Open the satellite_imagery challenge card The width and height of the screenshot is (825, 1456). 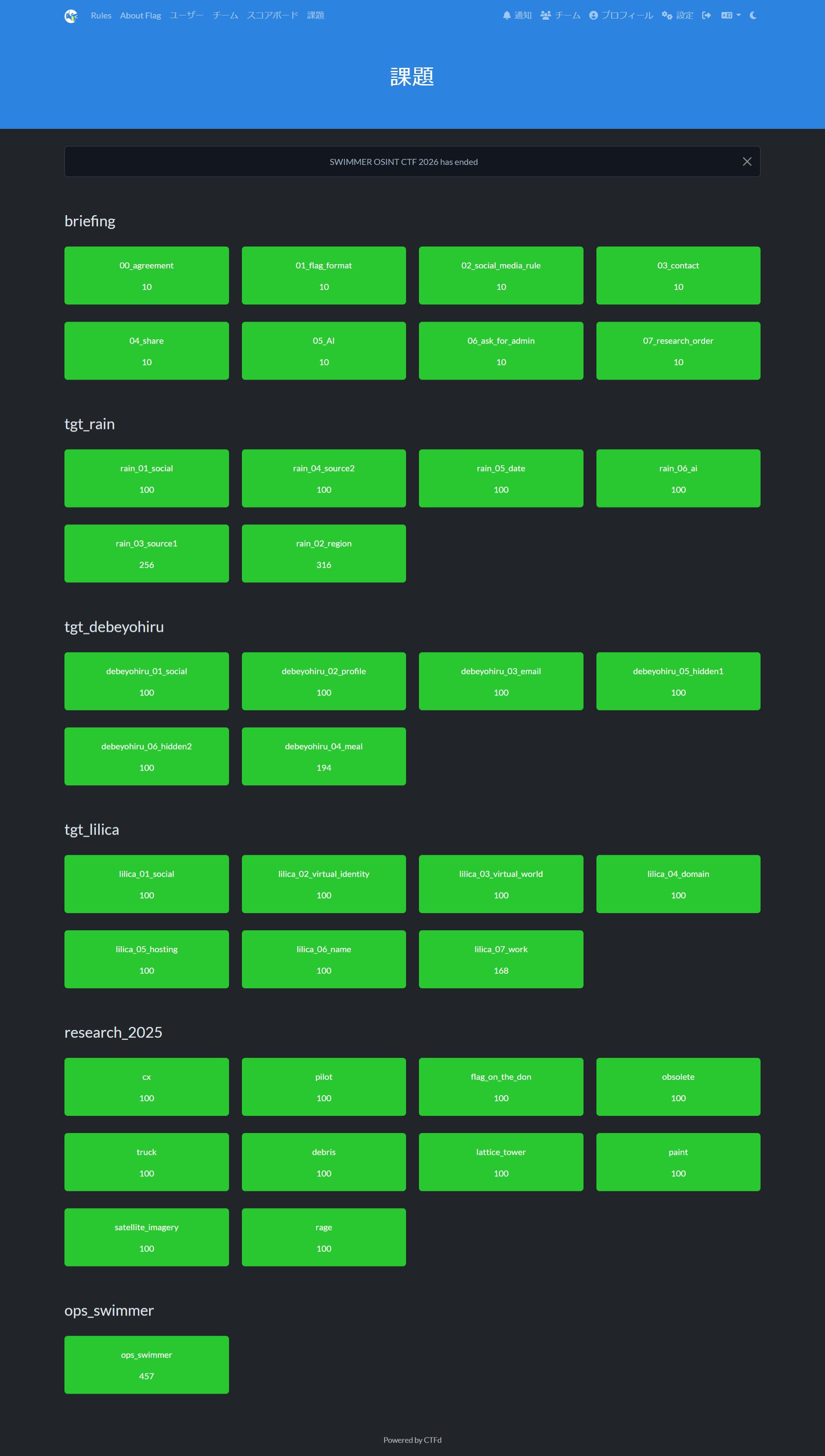tap(146, 1237)
